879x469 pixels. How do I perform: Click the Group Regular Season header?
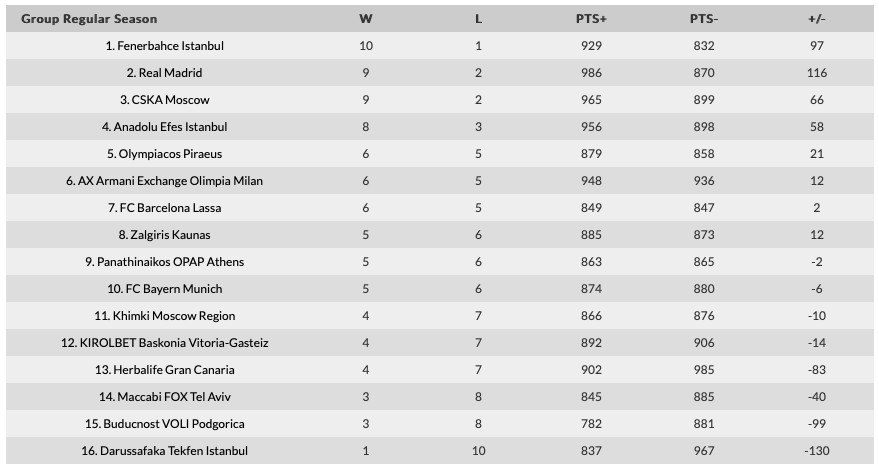89,19
